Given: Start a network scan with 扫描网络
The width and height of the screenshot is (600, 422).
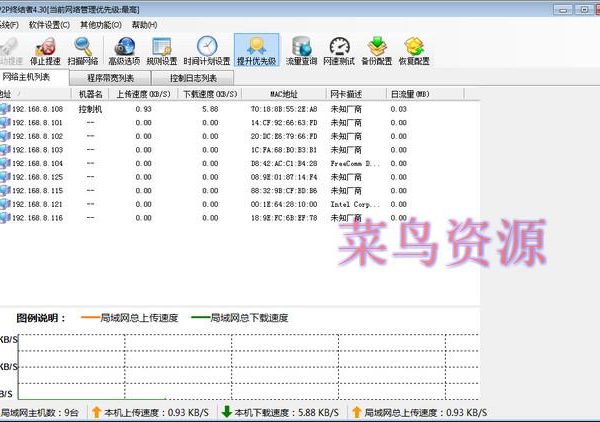Looking at the screenshot, I should 84,48.
